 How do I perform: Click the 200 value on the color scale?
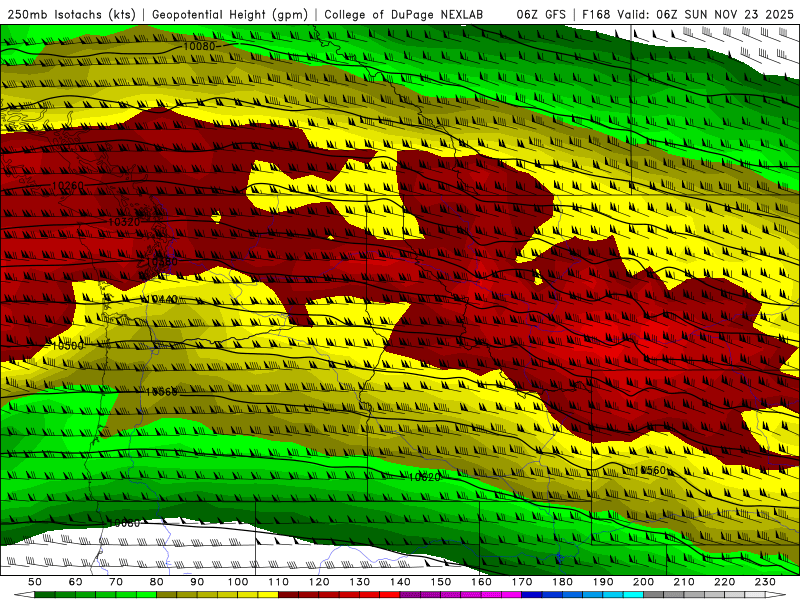click(643, 582)
